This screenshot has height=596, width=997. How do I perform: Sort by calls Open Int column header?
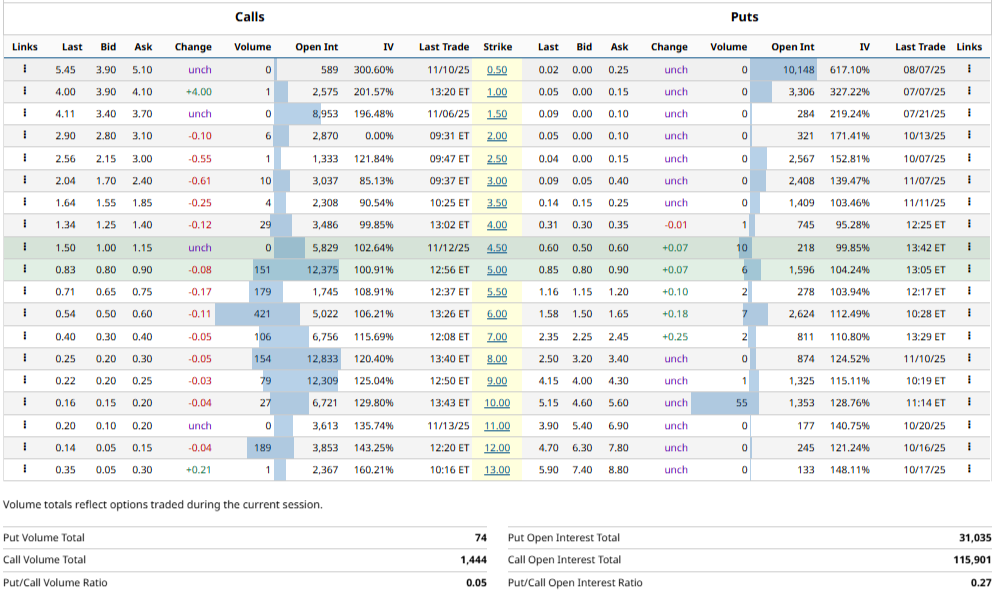pyautogui.click(x=316, y=47)
